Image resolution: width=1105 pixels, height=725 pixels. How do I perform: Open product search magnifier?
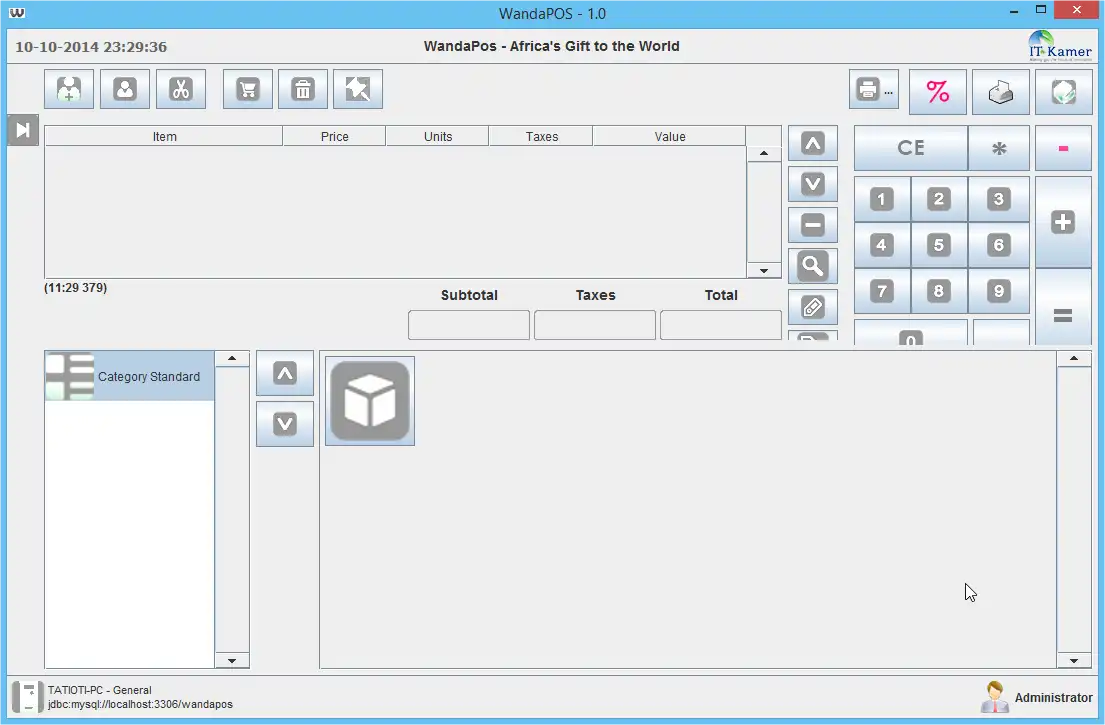pos(813,266)
